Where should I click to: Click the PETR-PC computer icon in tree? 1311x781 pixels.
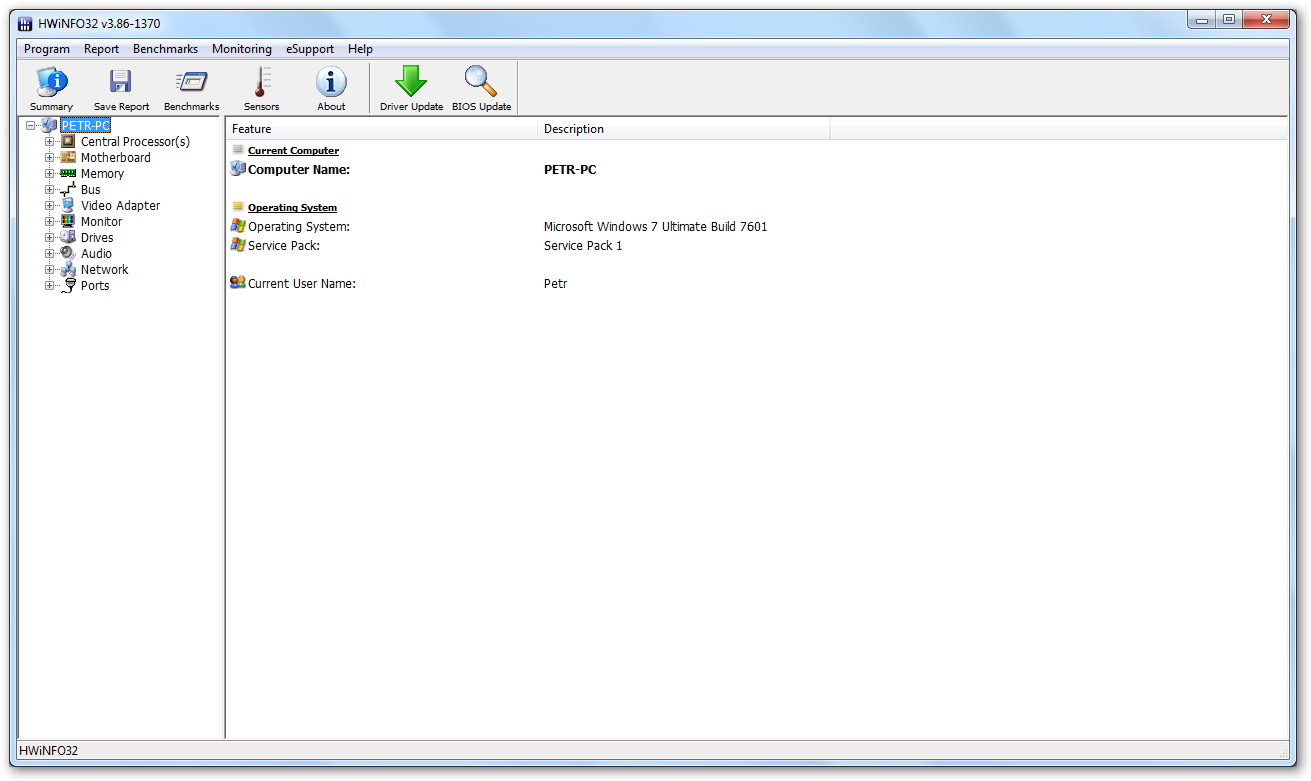coord(49,126)
